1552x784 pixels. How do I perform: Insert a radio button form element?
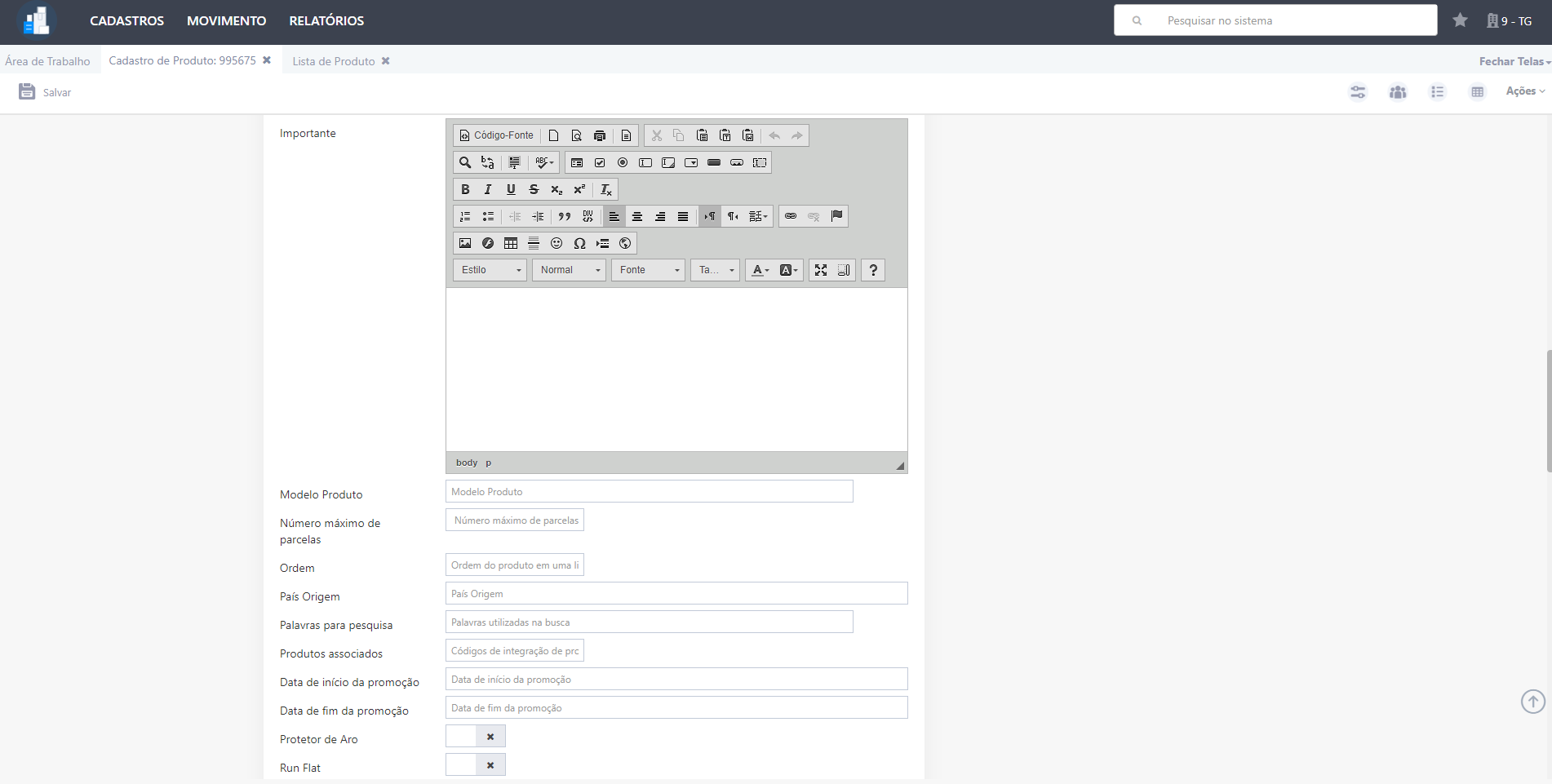[x=623, y=162]
